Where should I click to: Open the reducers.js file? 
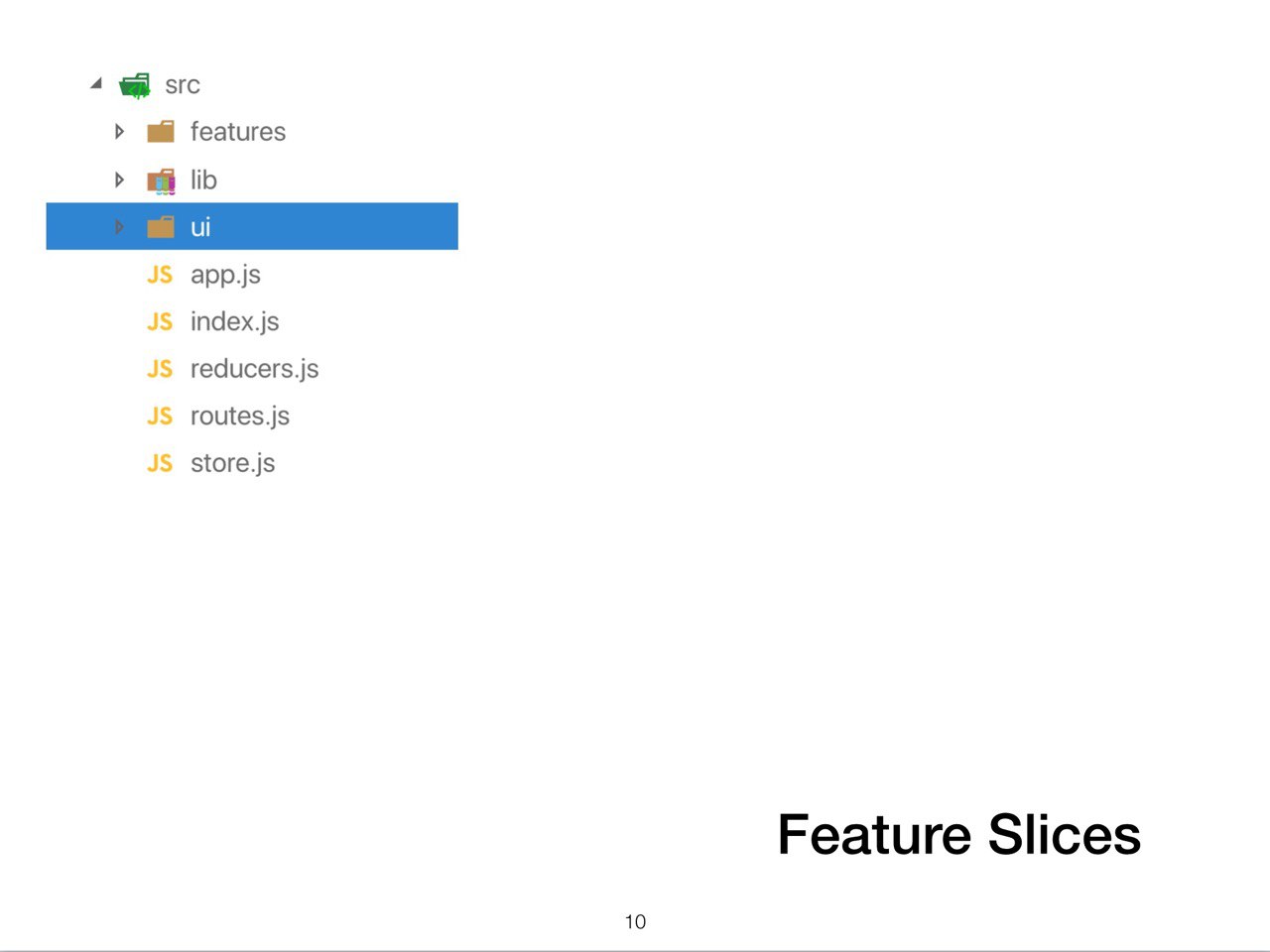tap(254, 369)
